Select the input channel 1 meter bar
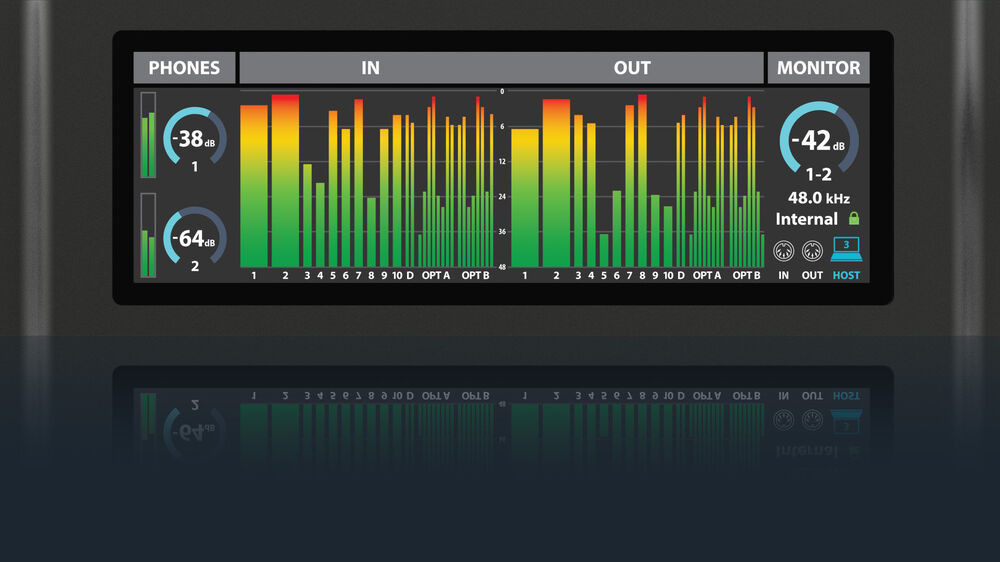This screenshot has width=1000, height=562. coord(254,185)
